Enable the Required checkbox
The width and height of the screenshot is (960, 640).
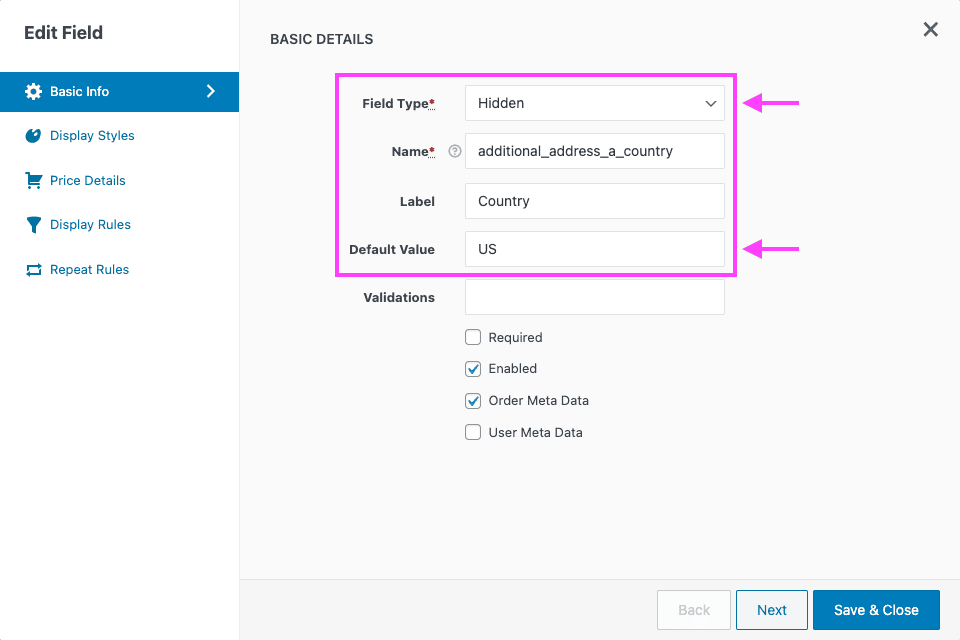pos(473,337)
